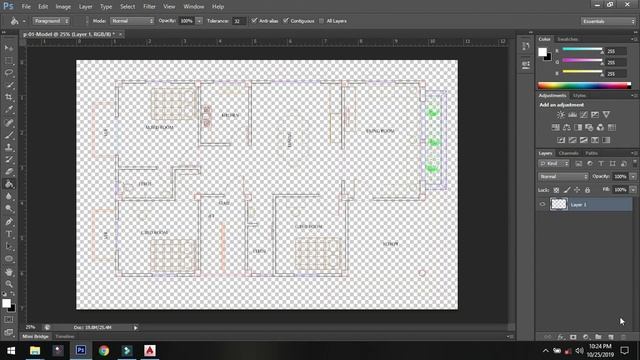Select the Zoom tool
The height and width of the screenshot is (360, 640).
click(x=9, y=284)
